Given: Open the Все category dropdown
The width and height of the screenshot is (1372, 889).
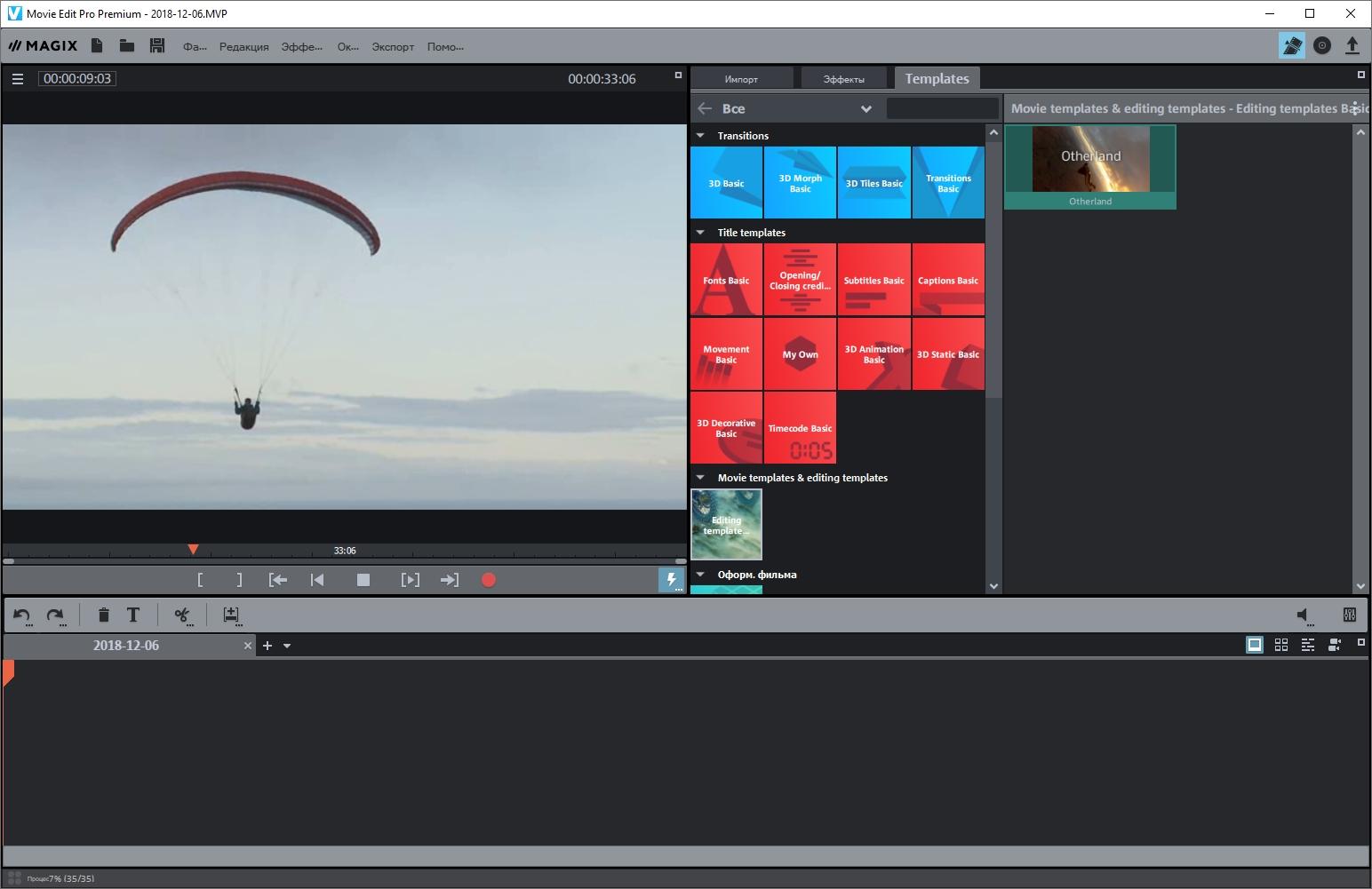Looking at the screenshot, I should coord(865,109).
